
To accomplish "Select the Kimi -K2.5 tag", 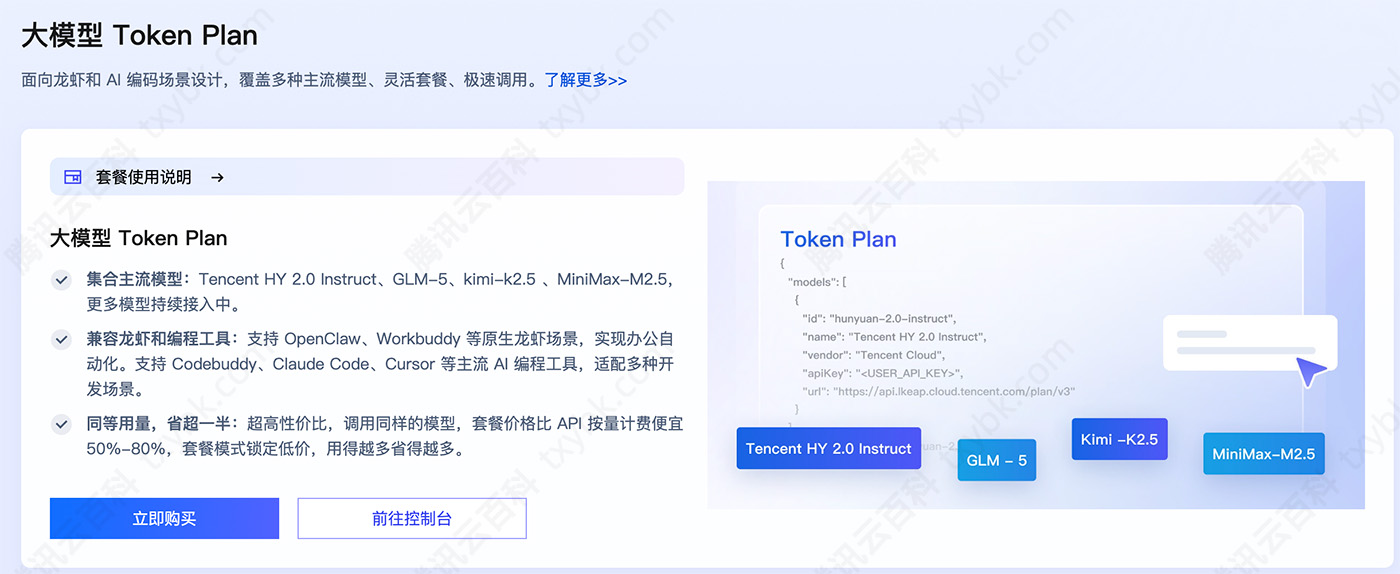I will click(x=1119, y=439).
